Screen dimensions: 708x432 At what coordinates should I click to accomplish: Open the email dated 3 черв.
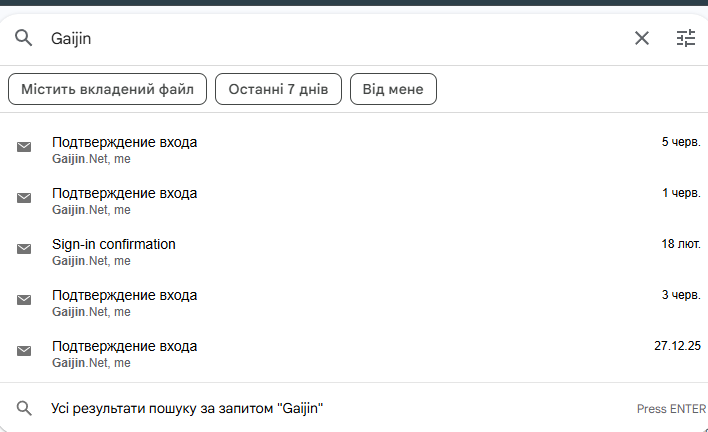(x=354, y=303)
